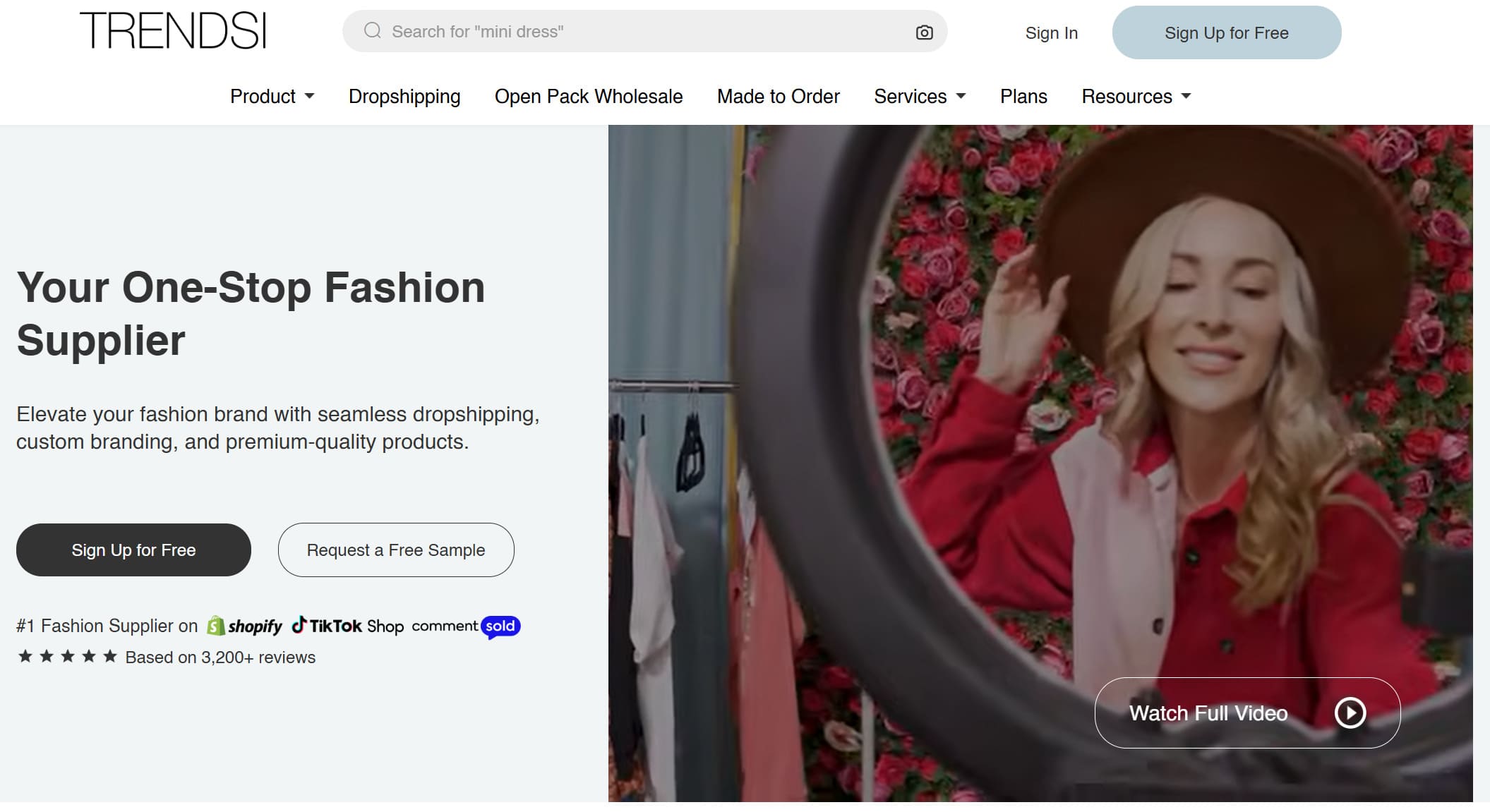Click the CommentSold logo
Image resolution: width=1490 pixels, height=812 pixels.
[466, 626]
